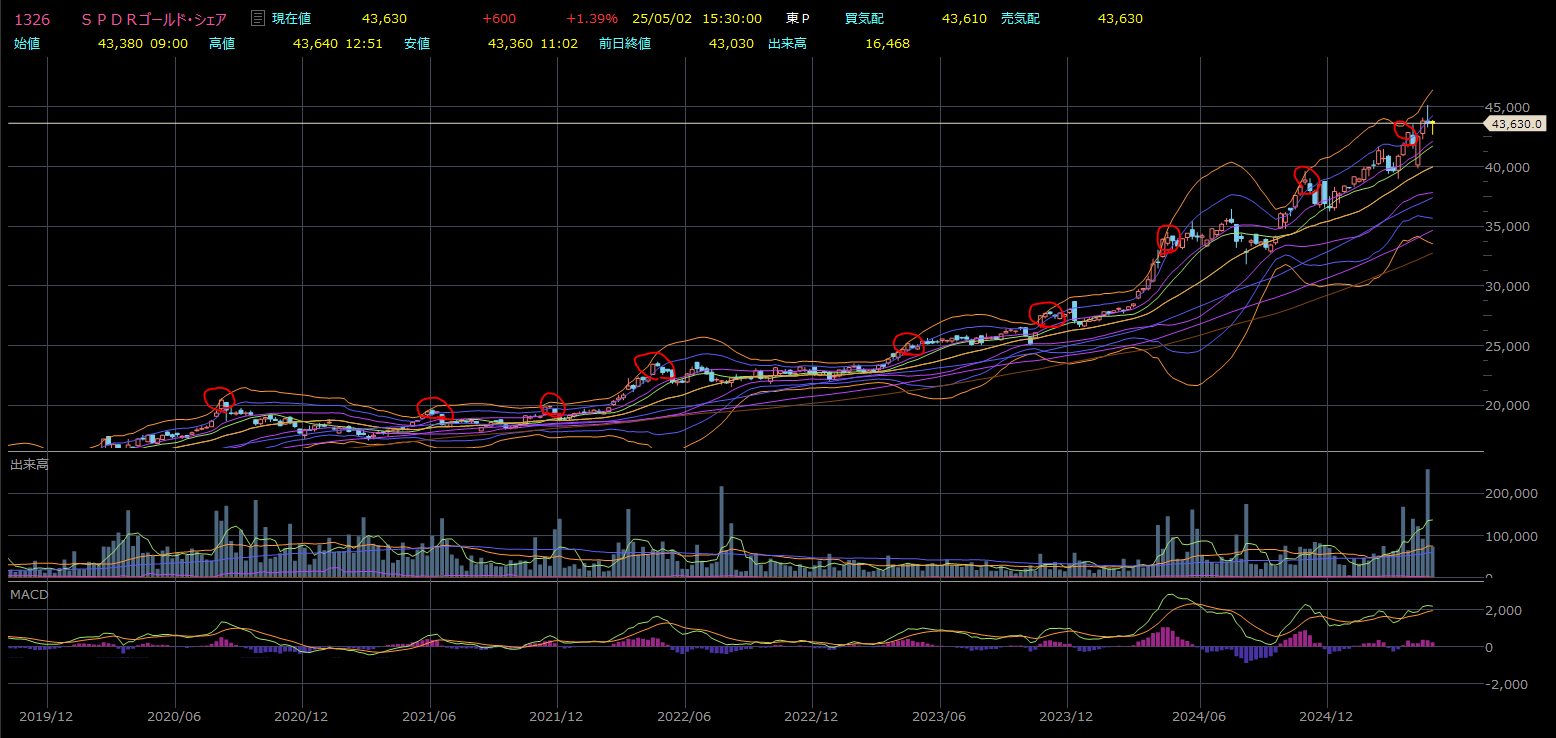This screenshot has width=1556, height=738.
Task: Click the document icon beside 現在値
Action: click(258, 18)
